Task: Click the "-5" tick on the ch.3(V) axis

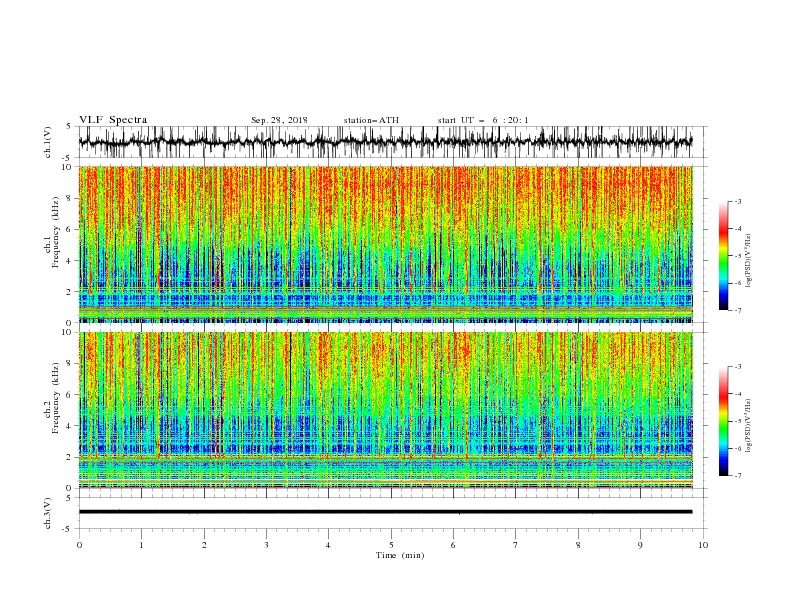Action: pyautogui.click(x=67, y=529)
